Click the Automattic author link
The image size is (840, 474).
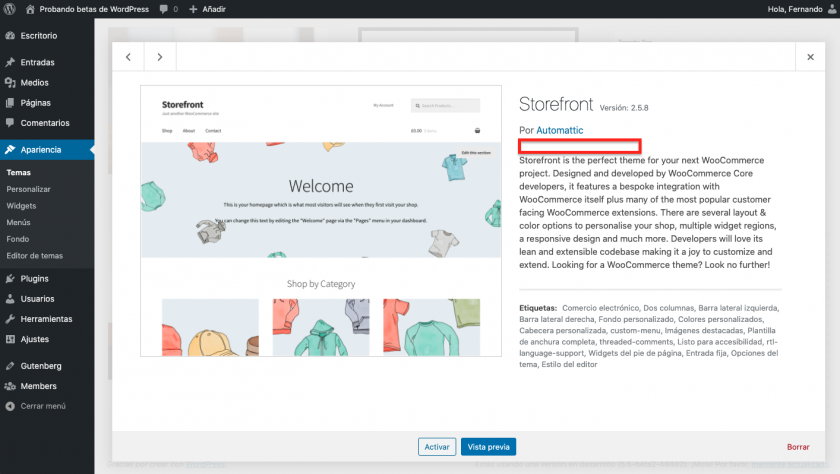point(559,131)
